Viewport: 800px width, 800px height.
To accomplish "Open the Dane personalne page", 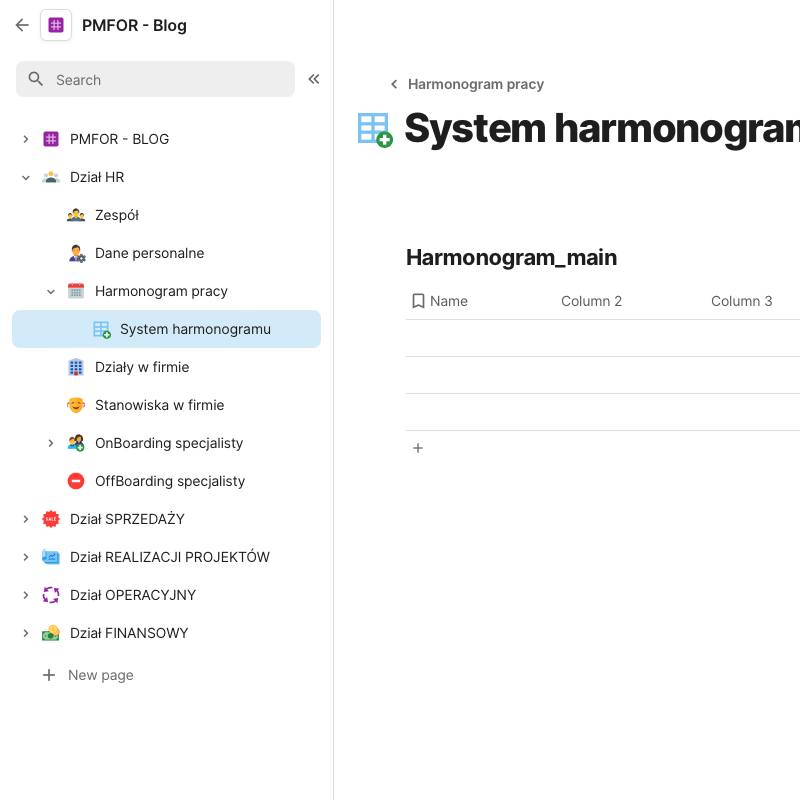I will point(149,253).
